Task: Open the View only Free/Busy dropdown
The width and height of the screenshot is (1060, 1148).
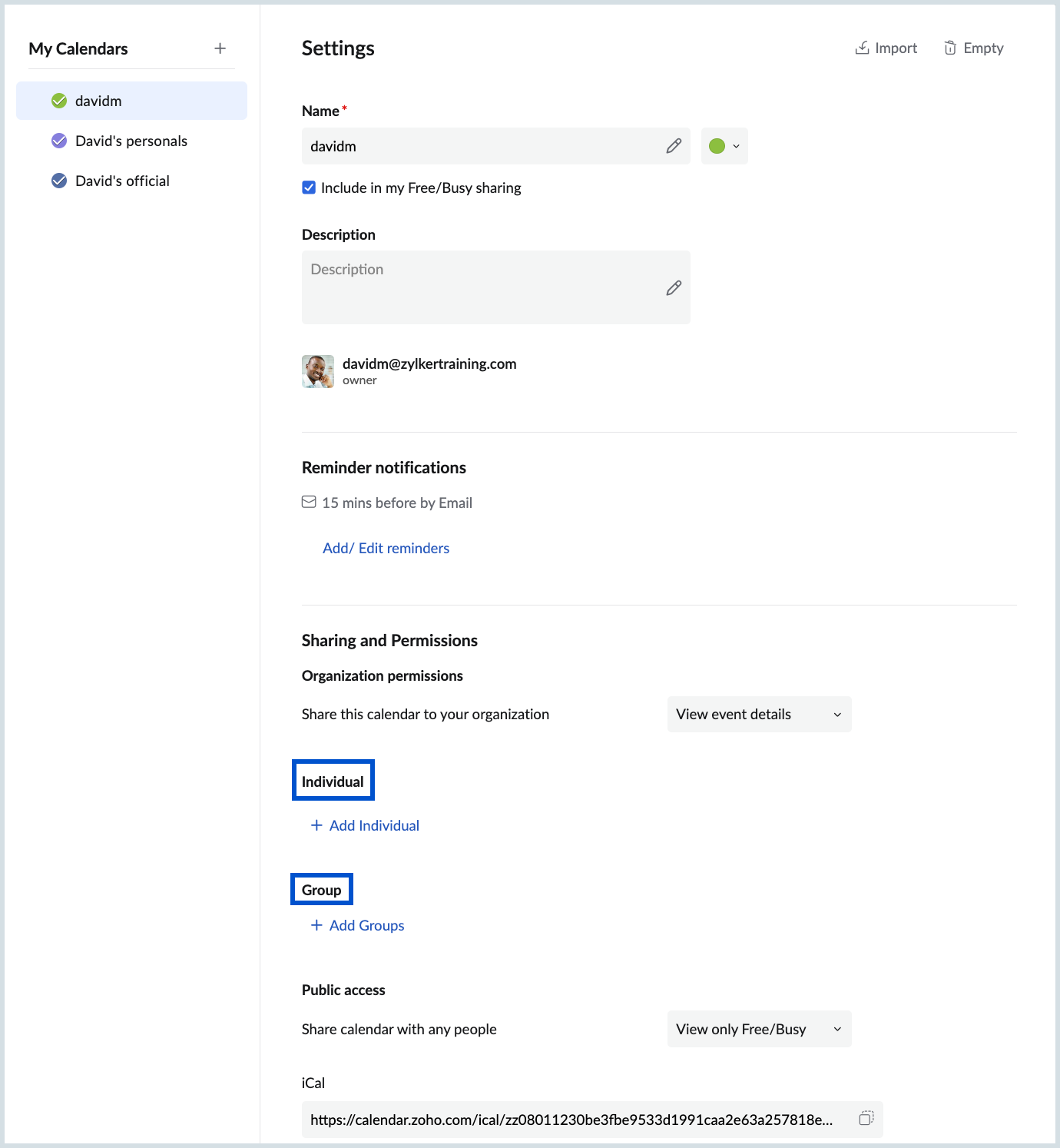Action: point(758,1029)
